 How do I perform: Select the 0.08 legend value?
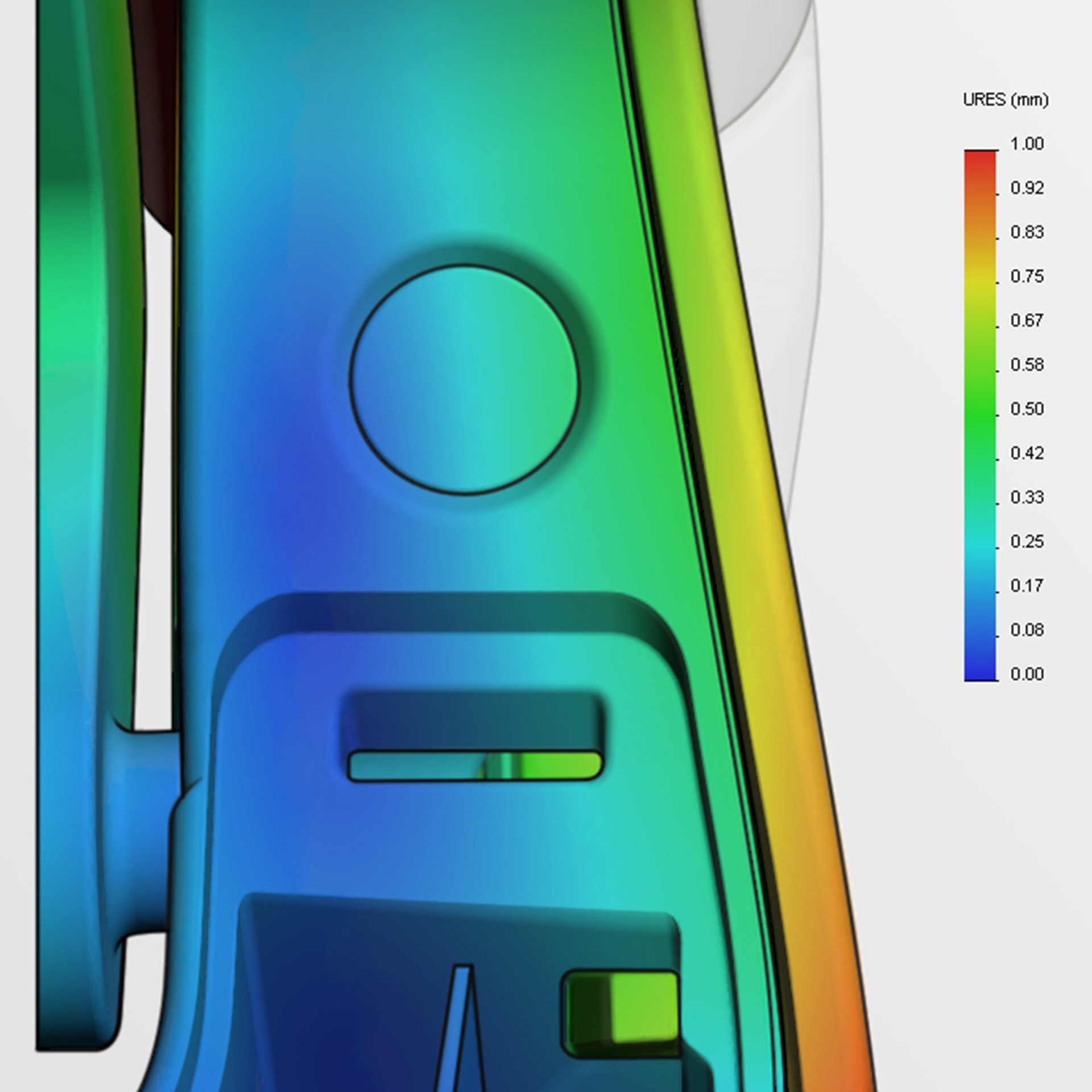pyautogui.click(x=1027, y=630)
